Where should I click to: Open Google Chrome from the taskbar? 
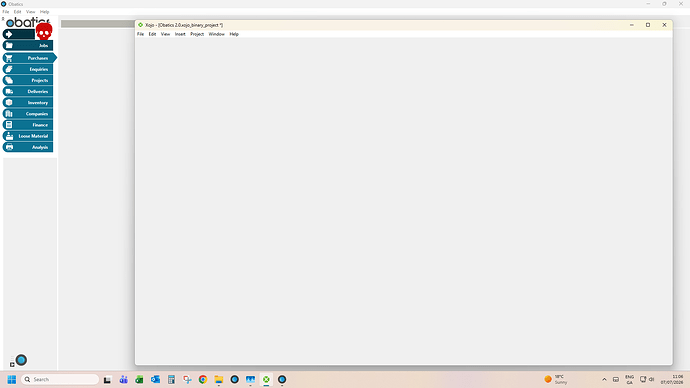[203, 379]
